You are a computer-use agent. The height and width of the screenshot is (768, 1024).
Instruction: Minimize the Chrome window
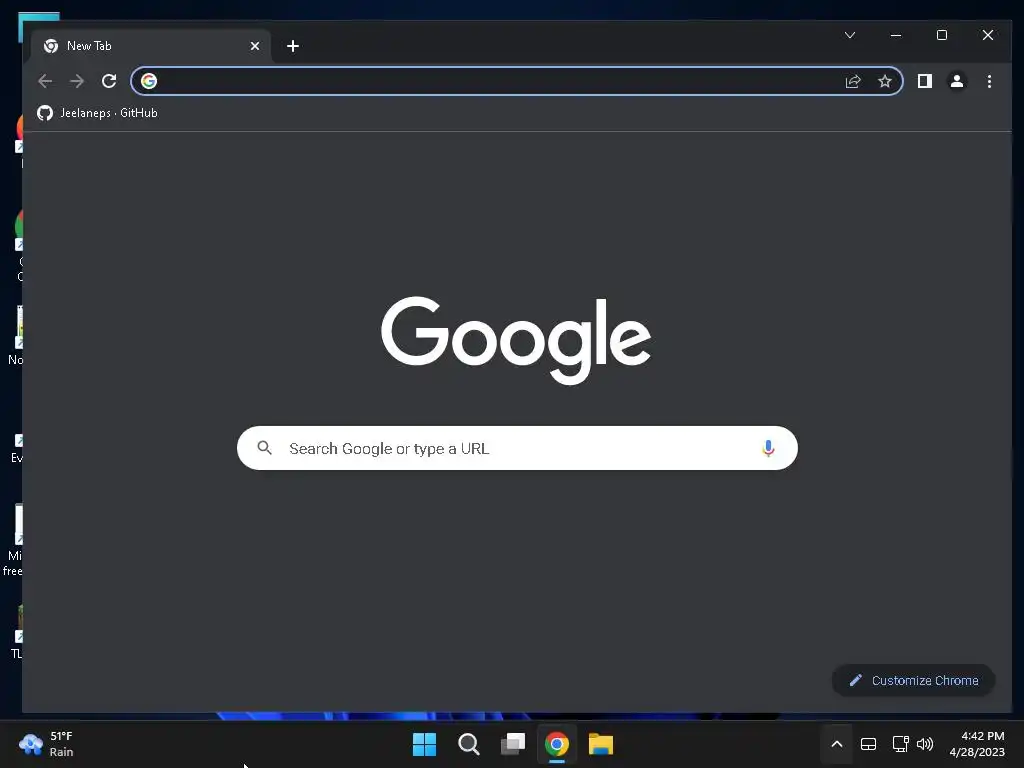[896, 35]
